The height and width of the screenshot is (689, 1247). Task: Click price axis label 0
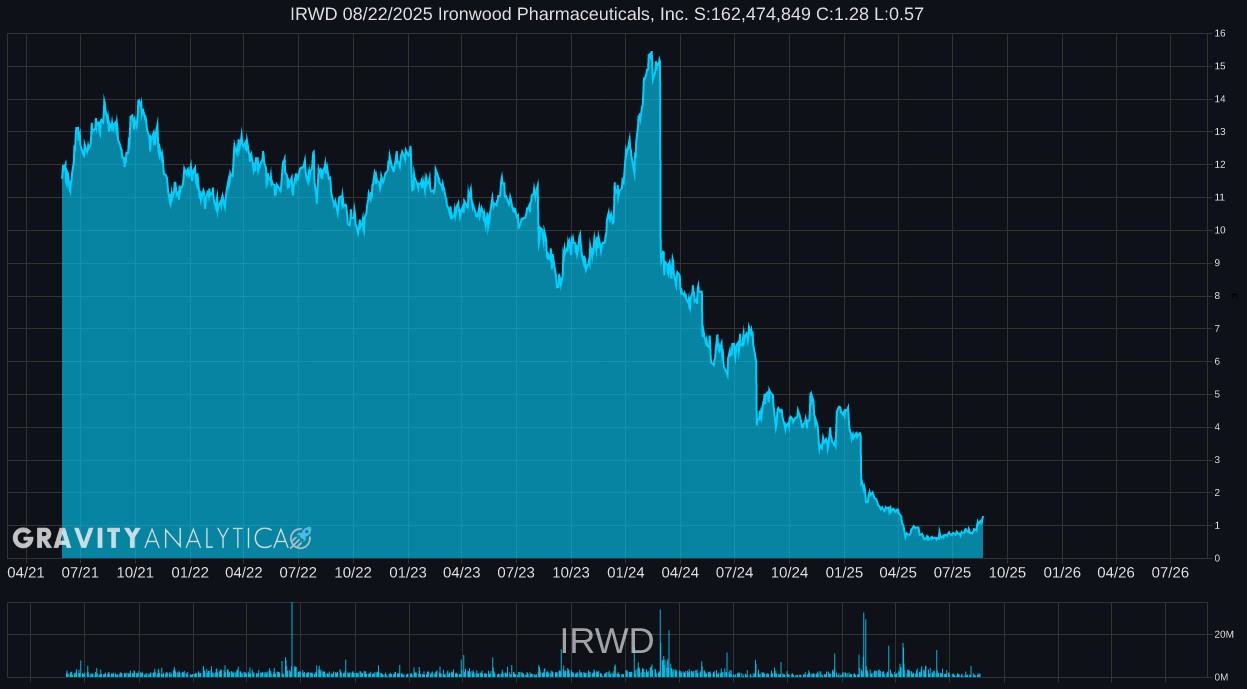point(1217,558)
